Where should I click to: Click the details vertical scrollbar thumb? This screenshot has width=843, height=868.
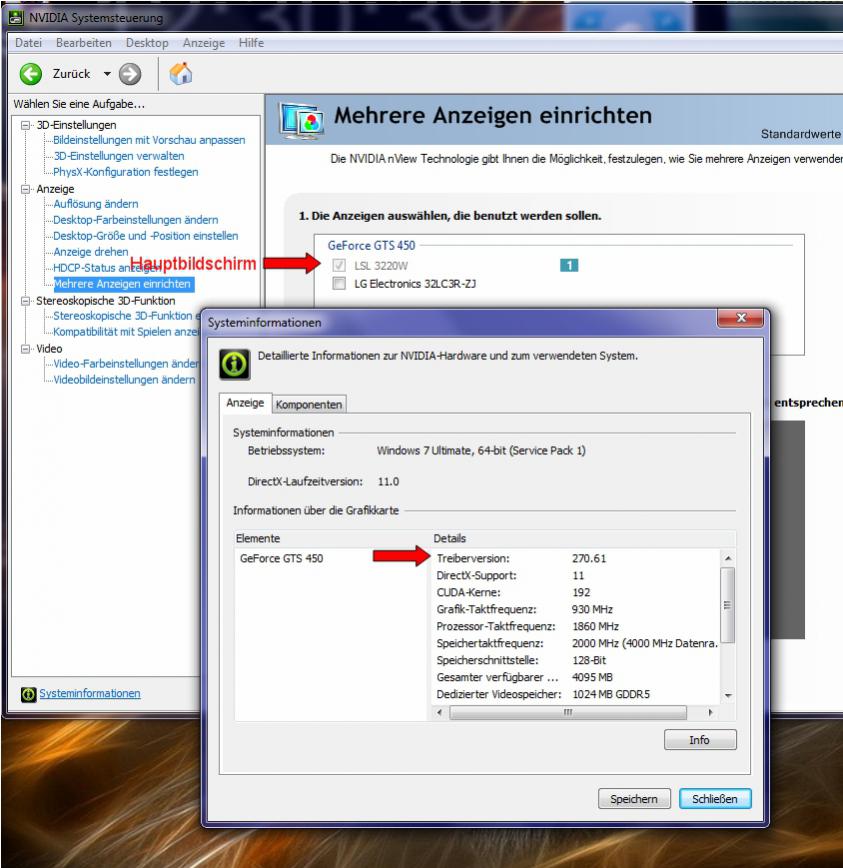coord(728,604)
